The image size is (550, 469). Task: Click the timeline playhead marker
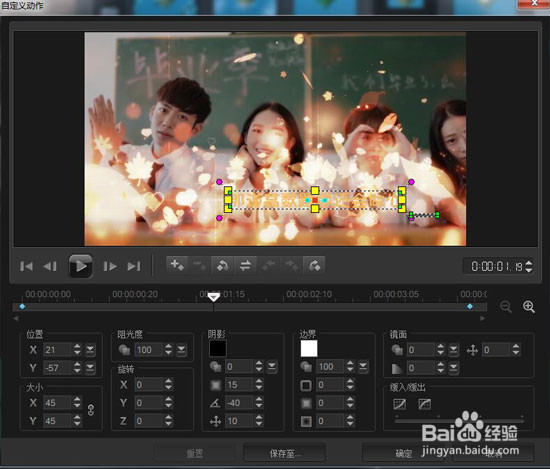click(213, 297)
